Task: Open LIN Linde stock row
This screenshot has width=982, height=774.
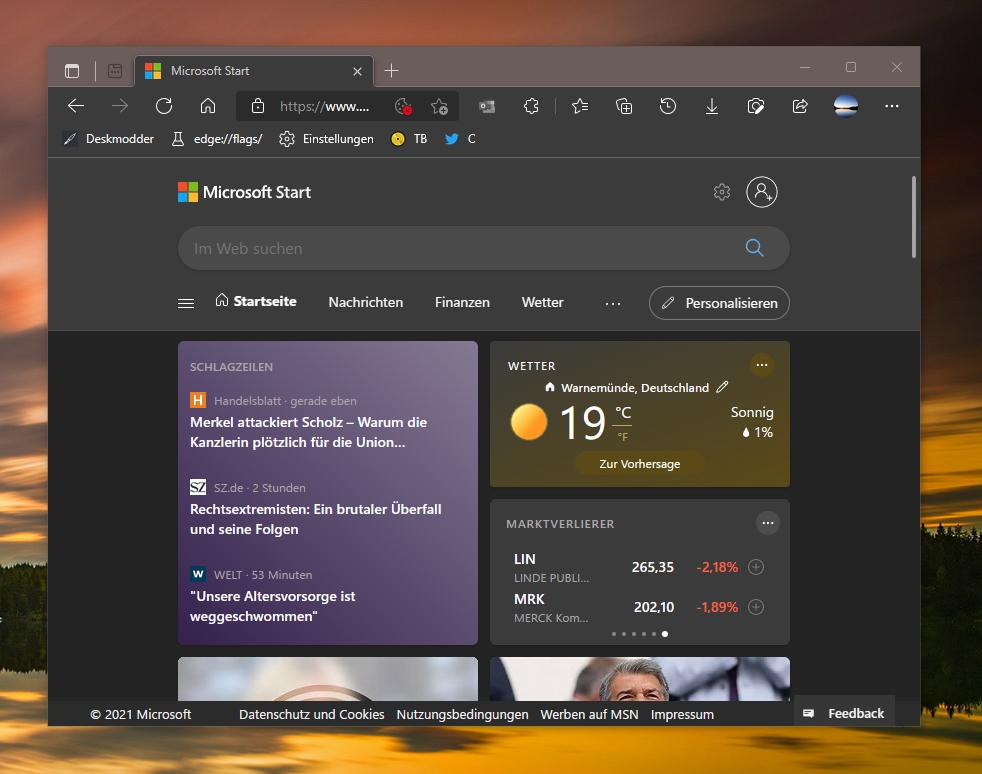Action: 638,567
